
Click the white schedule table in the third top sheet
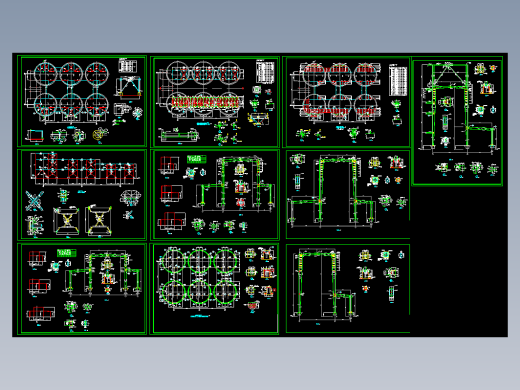[x=398, y=80]
